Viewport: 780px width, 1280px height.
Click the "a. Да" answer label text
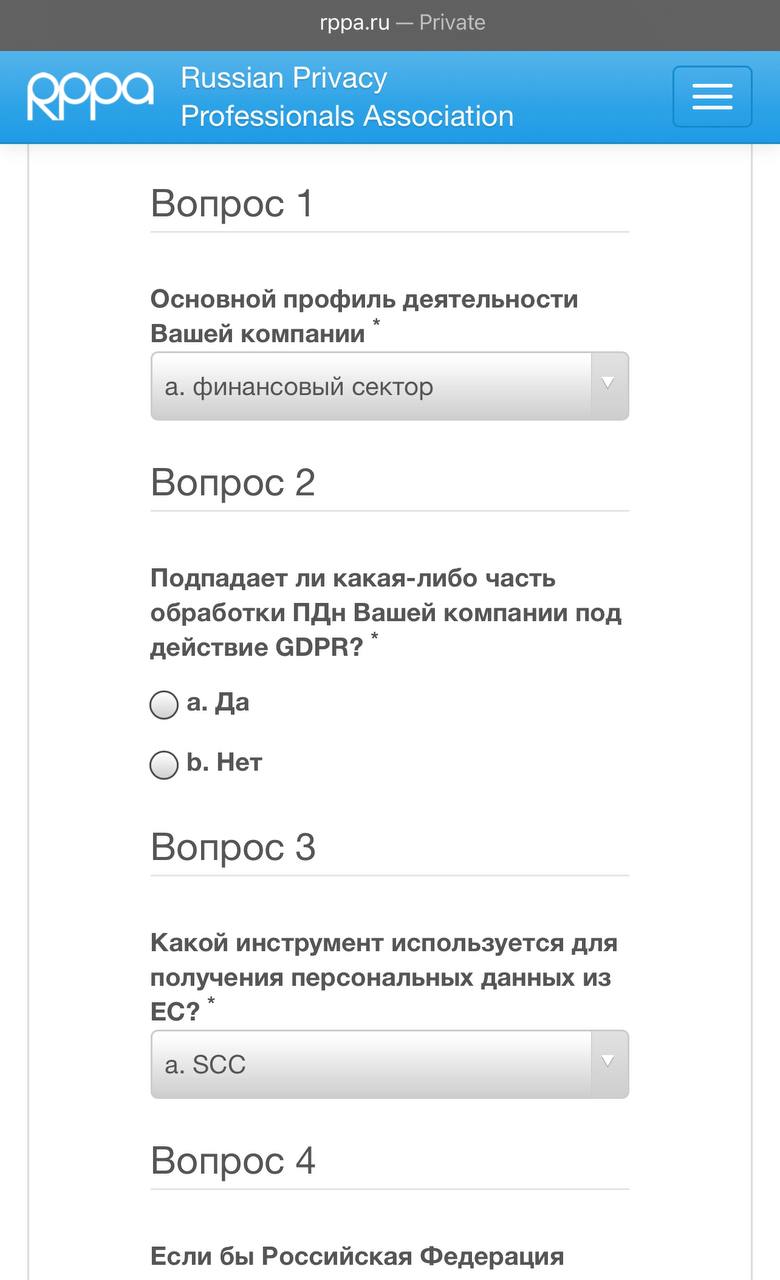218,703
